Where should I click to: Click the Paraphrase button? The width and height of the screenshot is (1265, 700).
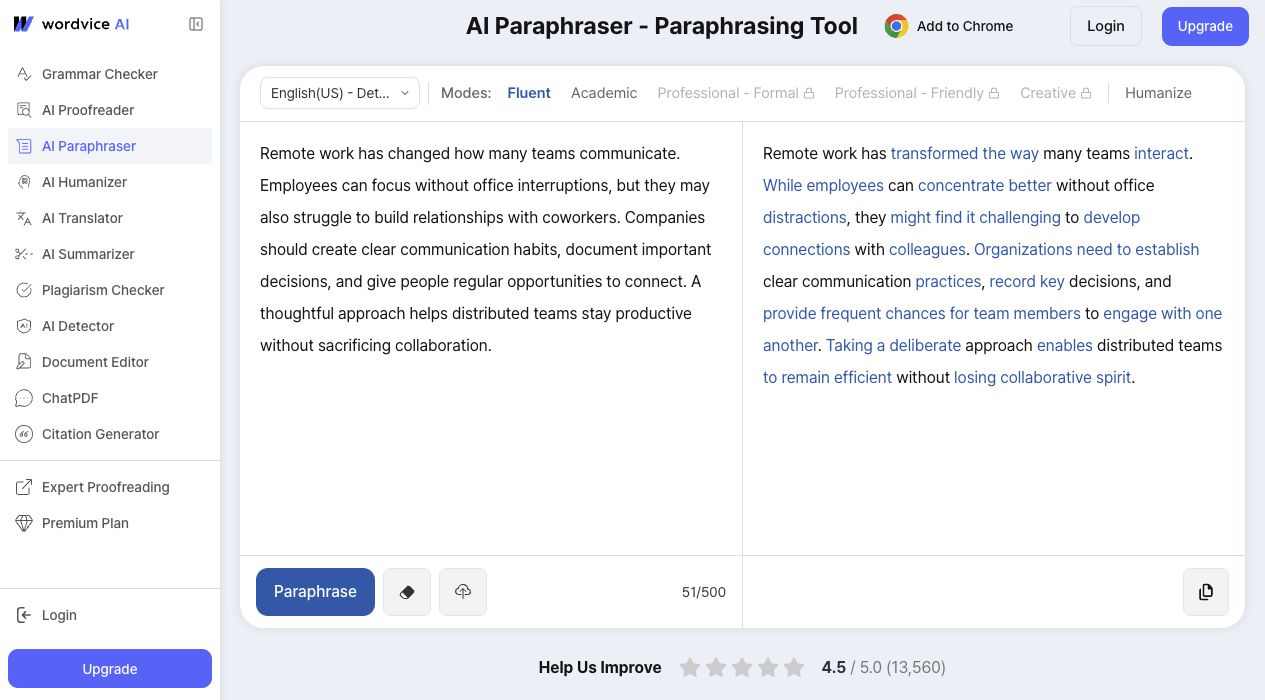[x=315, y=592]
